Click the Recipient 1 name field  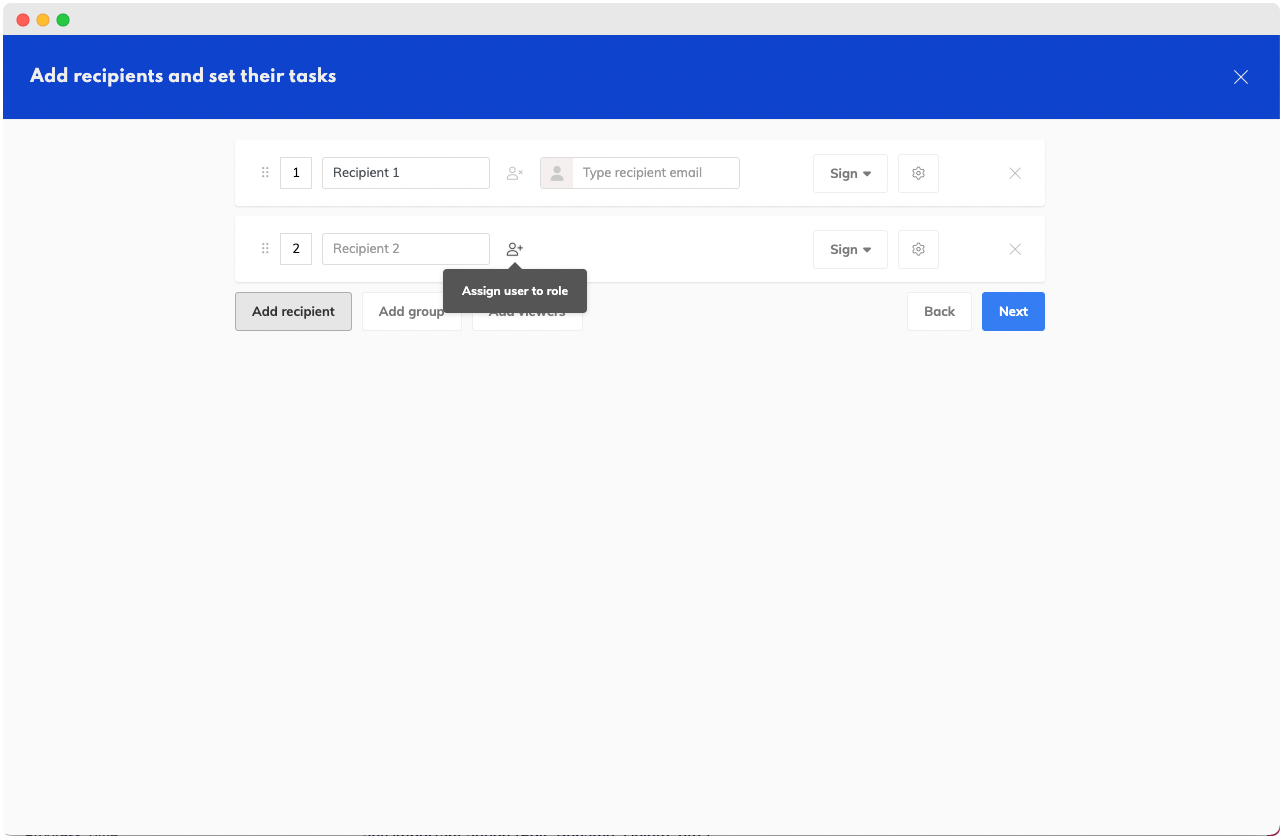[x=405, y=173]
